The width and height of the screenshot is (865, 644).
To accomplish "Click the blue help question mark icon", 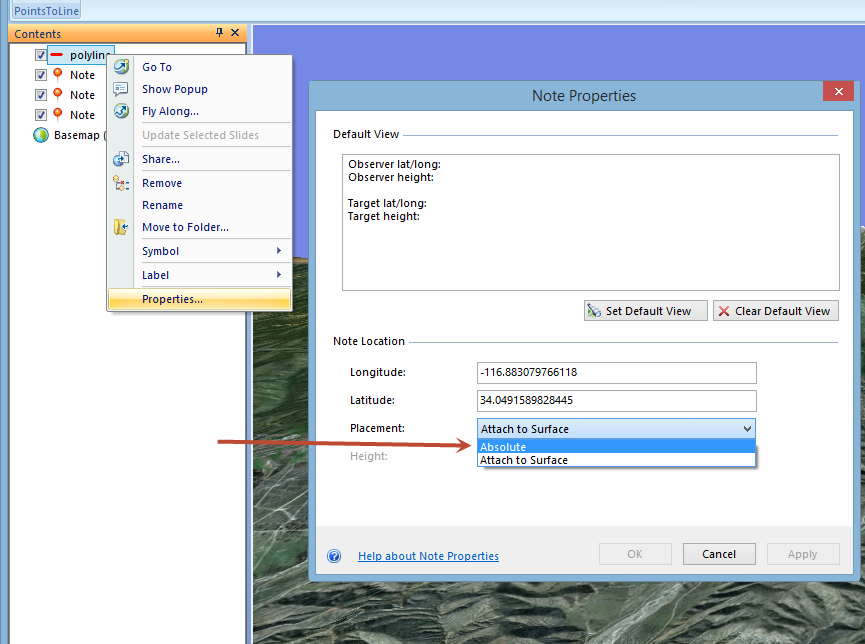I will pyautogui.click(x=334, y=556).
